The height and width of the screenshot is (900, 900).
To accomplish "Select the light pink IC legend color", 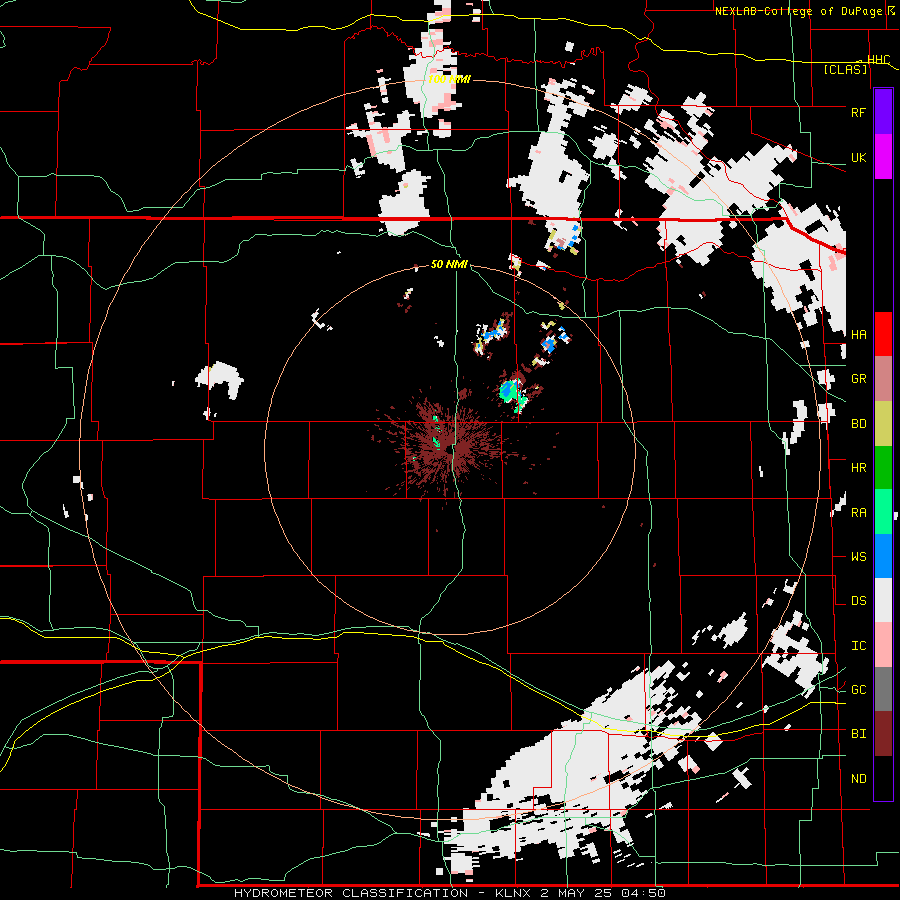I will 883,645.
